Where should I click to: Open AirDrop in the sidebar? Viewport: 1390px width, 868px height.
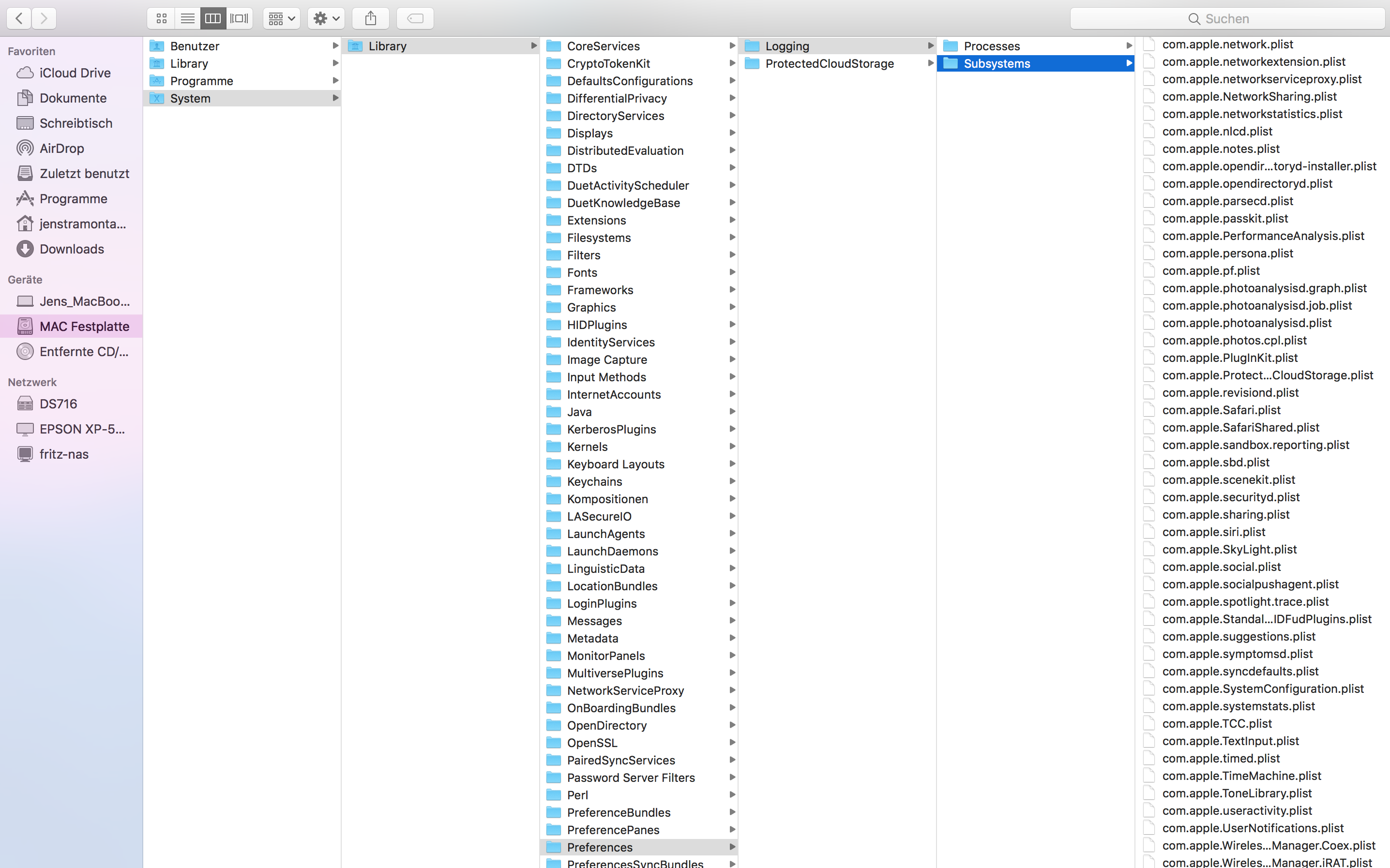[x=61, y=148]
